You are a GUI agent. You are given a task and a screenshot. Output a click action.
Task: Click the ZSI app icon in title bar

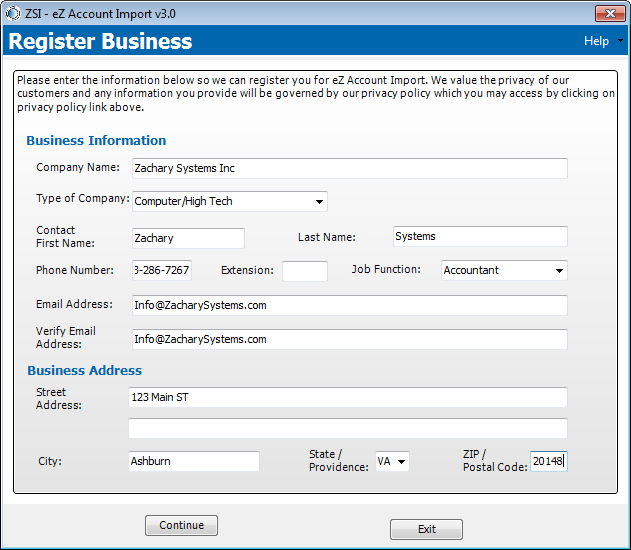coord(11,13)
